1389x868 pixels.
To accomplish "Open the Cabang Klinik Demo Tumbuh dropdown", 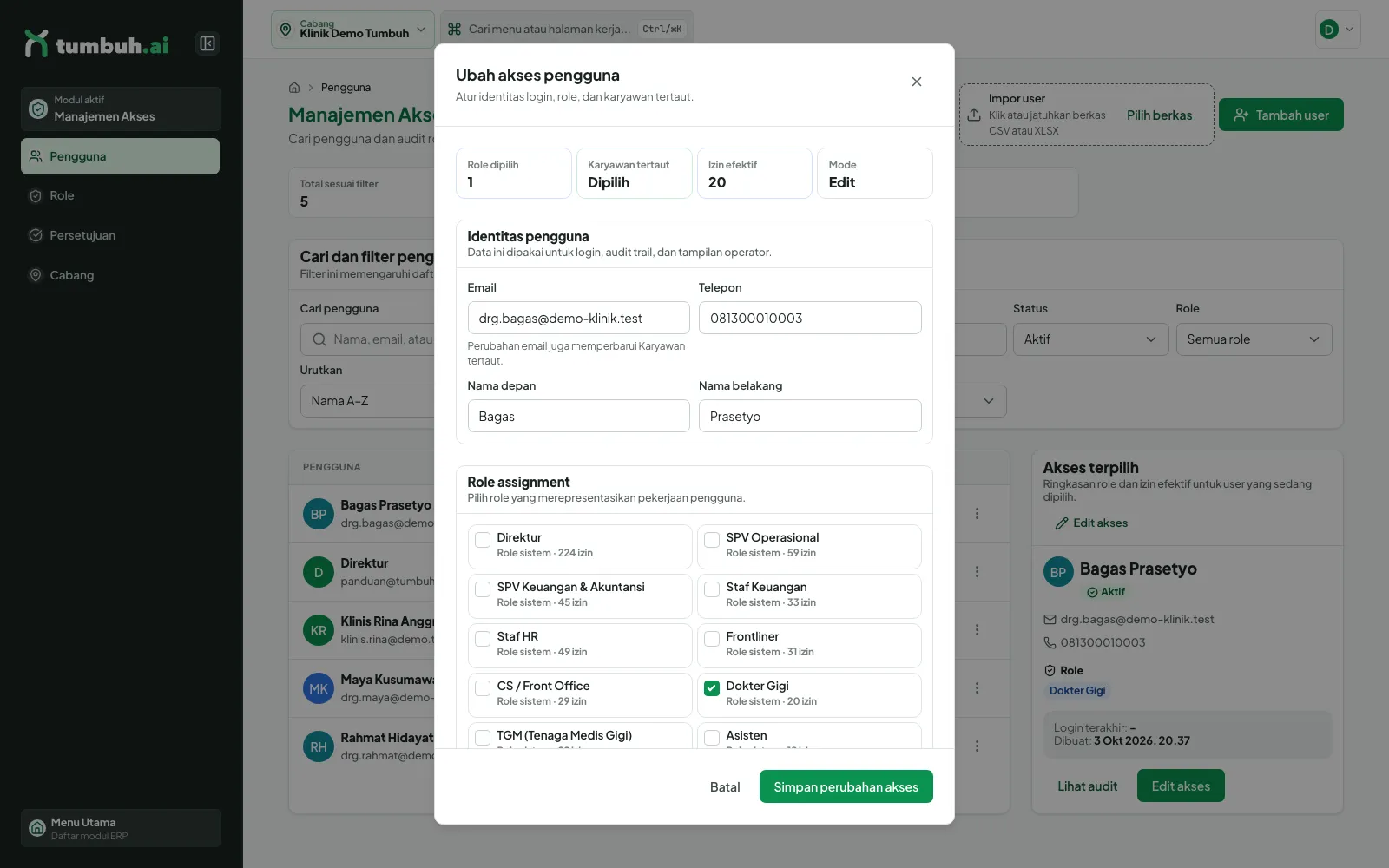I will (352, 30).
